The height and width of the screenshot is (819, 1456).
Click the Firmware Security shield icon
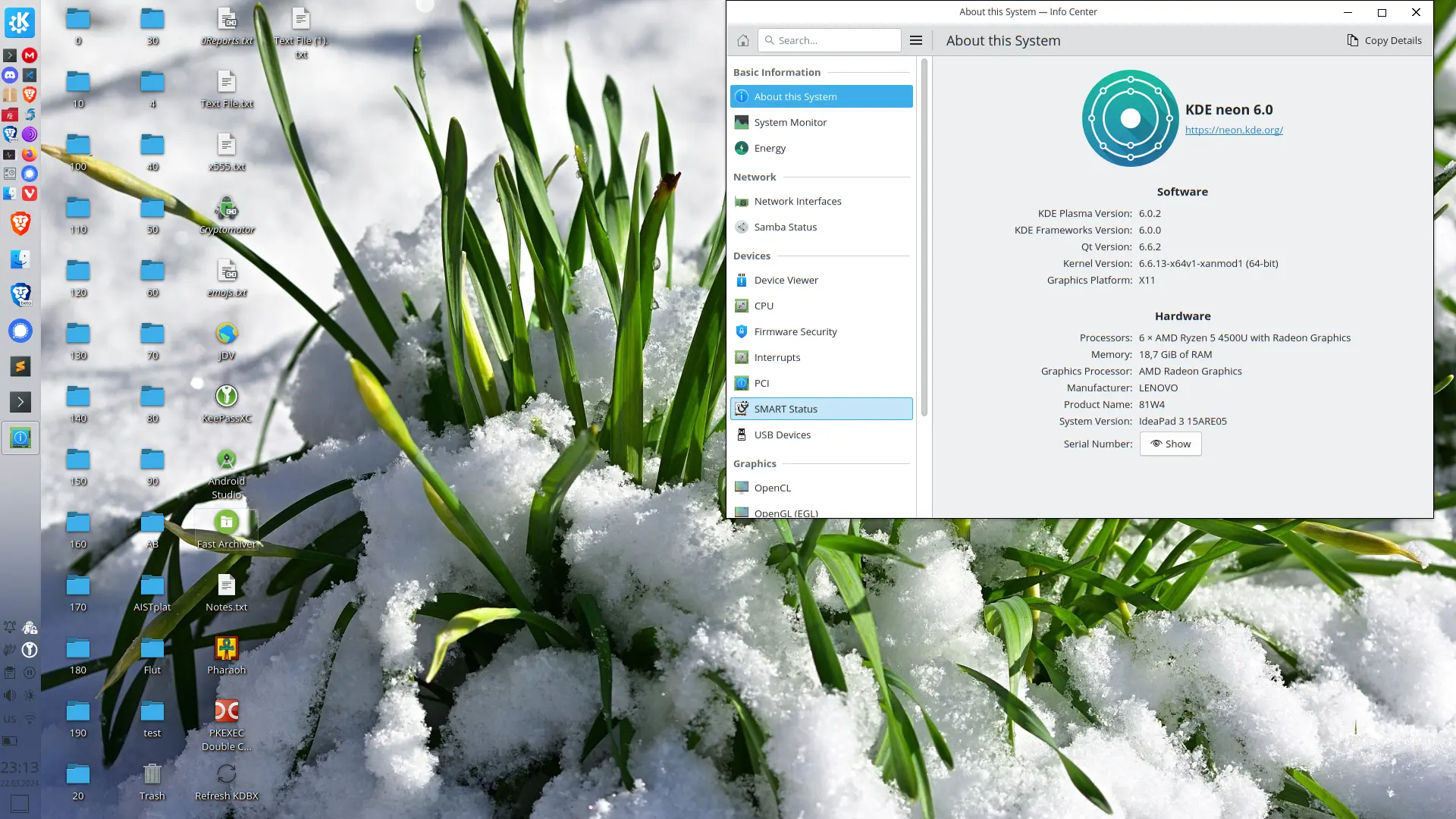coord(742,331)
